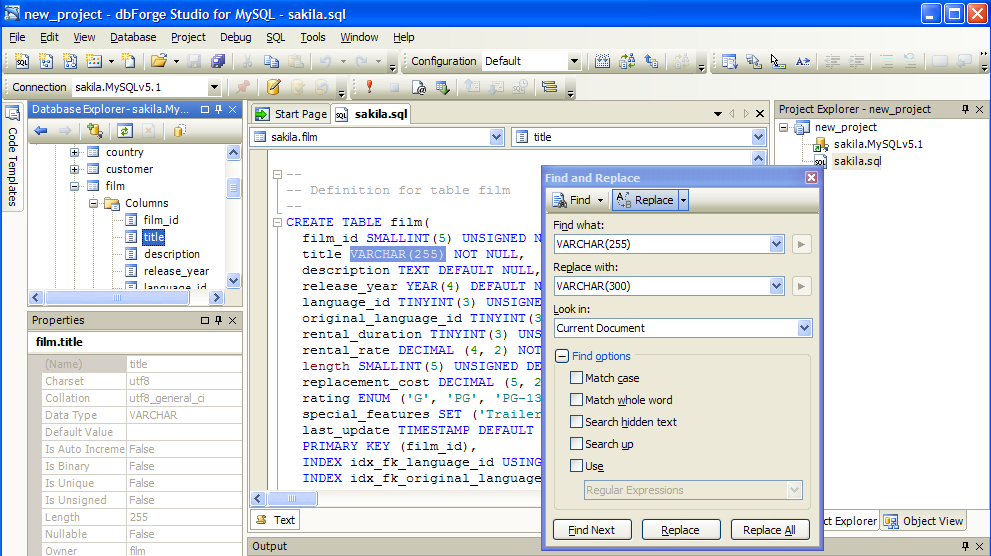
Task: Click the horizontal bars layout icon
Action: pos(549,87)
